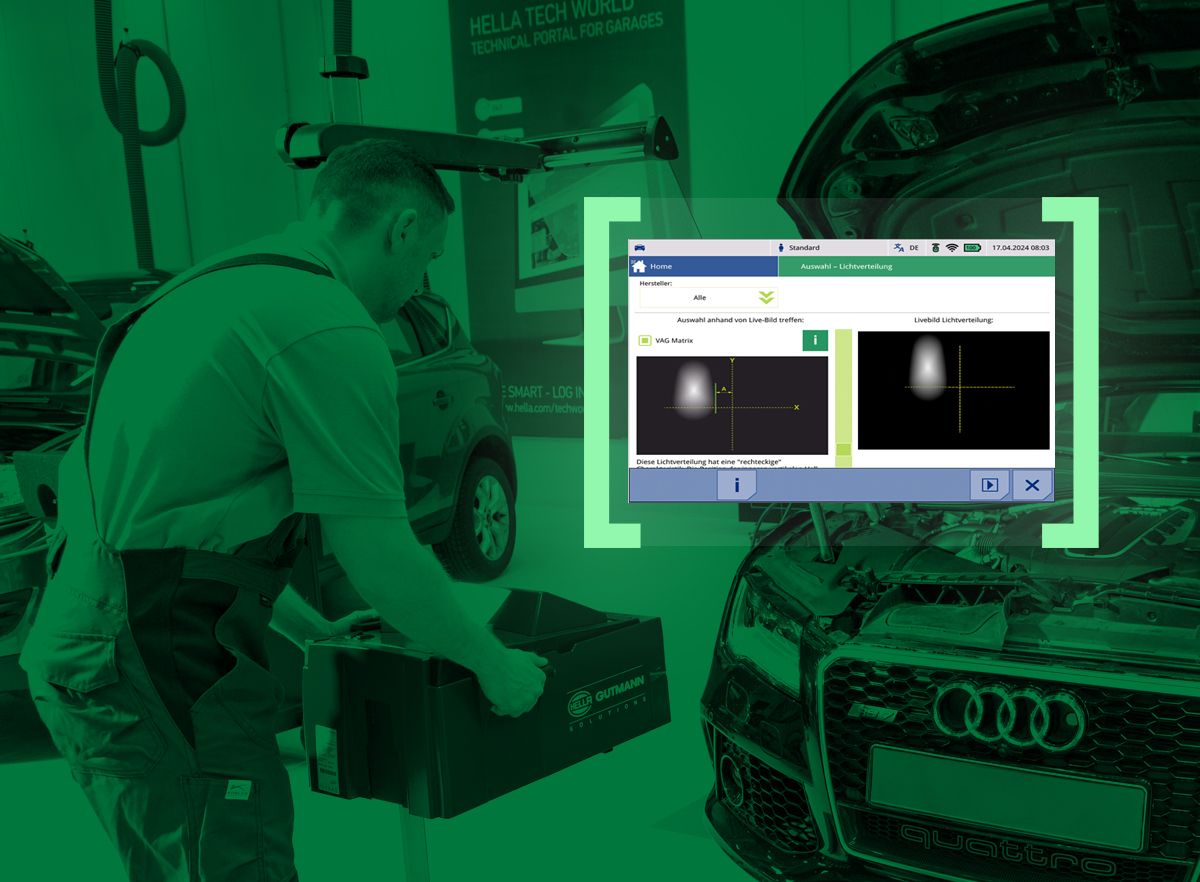Click the green double-chevron dropdown arrow
The image size is (1200, 882).
click(766, 297)
